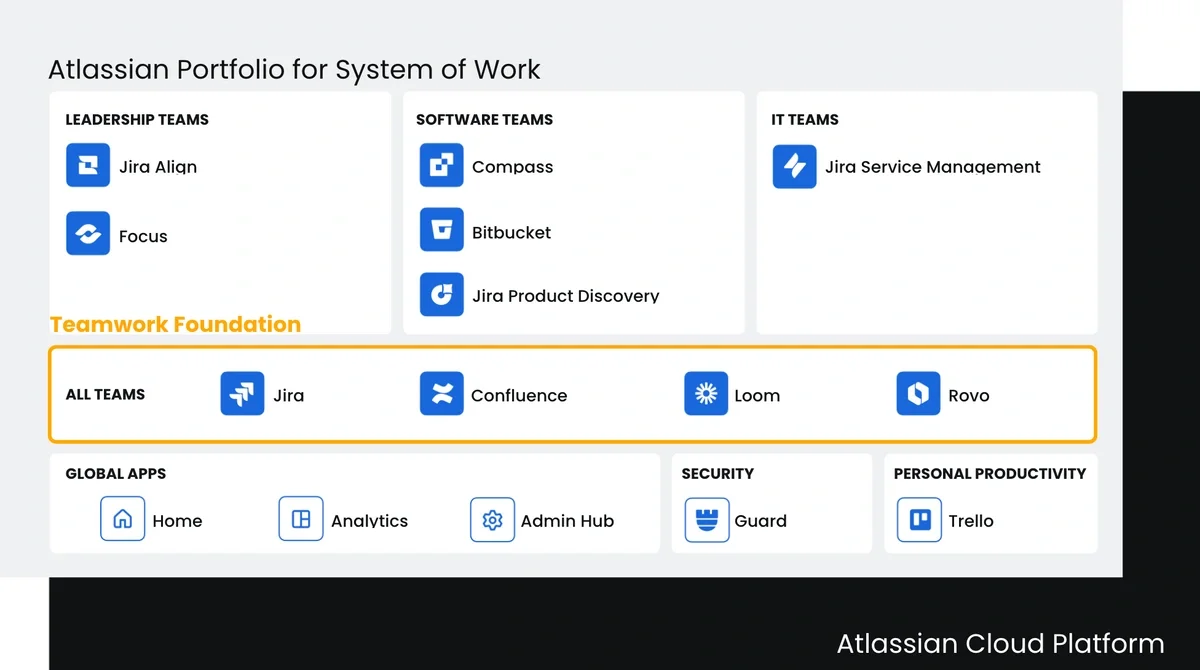The width and height of the screenshot is (1200, 670).
Task: Click the "Jira Service Management" text
Action: [x=933, y=167]
